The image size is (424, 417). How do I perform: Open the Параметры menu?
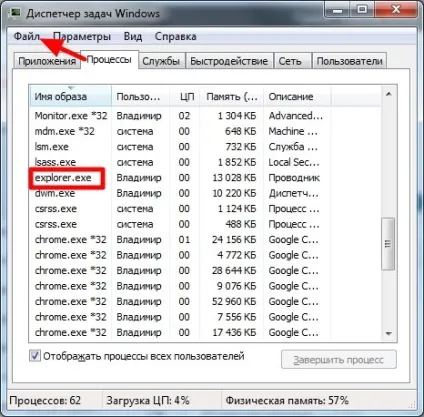point(82,36)
